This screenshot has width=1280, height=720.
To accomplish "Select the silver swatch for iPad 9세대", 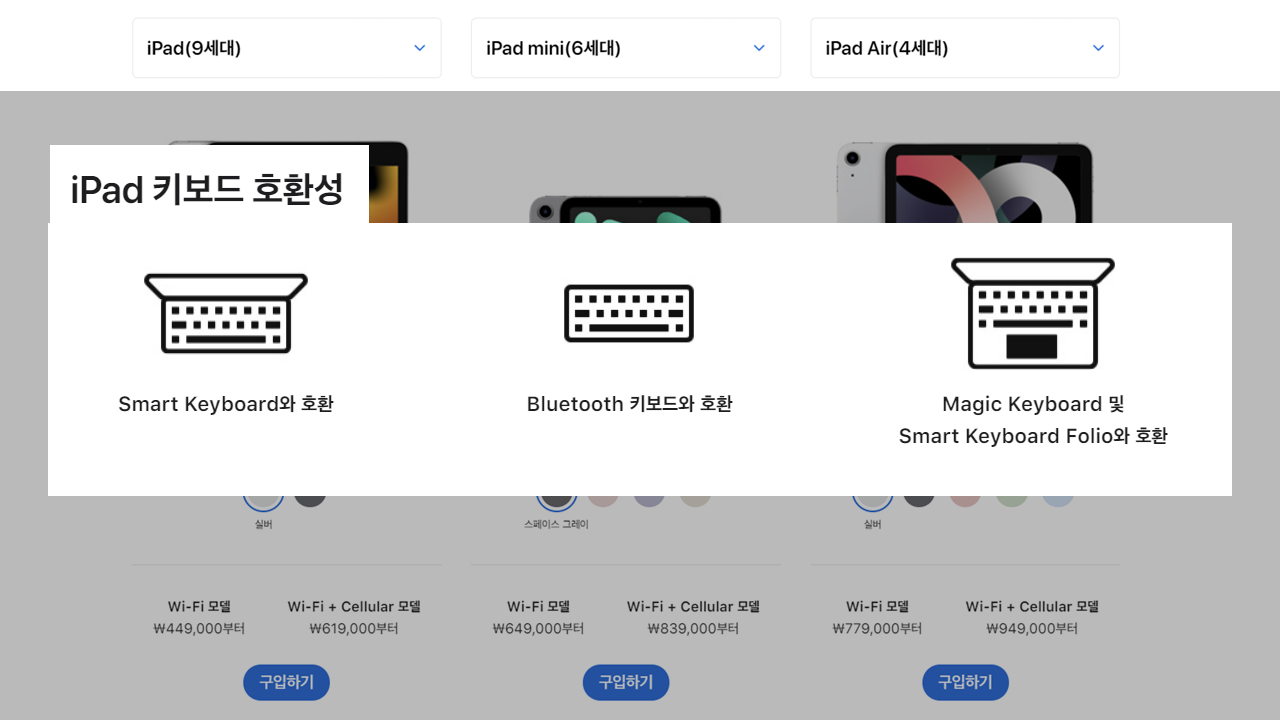I will click(x=263, y=501).
